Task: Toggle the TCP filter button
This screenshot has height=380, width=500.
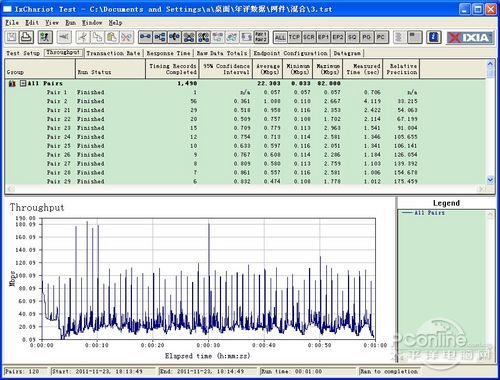Action: (294, 37)
